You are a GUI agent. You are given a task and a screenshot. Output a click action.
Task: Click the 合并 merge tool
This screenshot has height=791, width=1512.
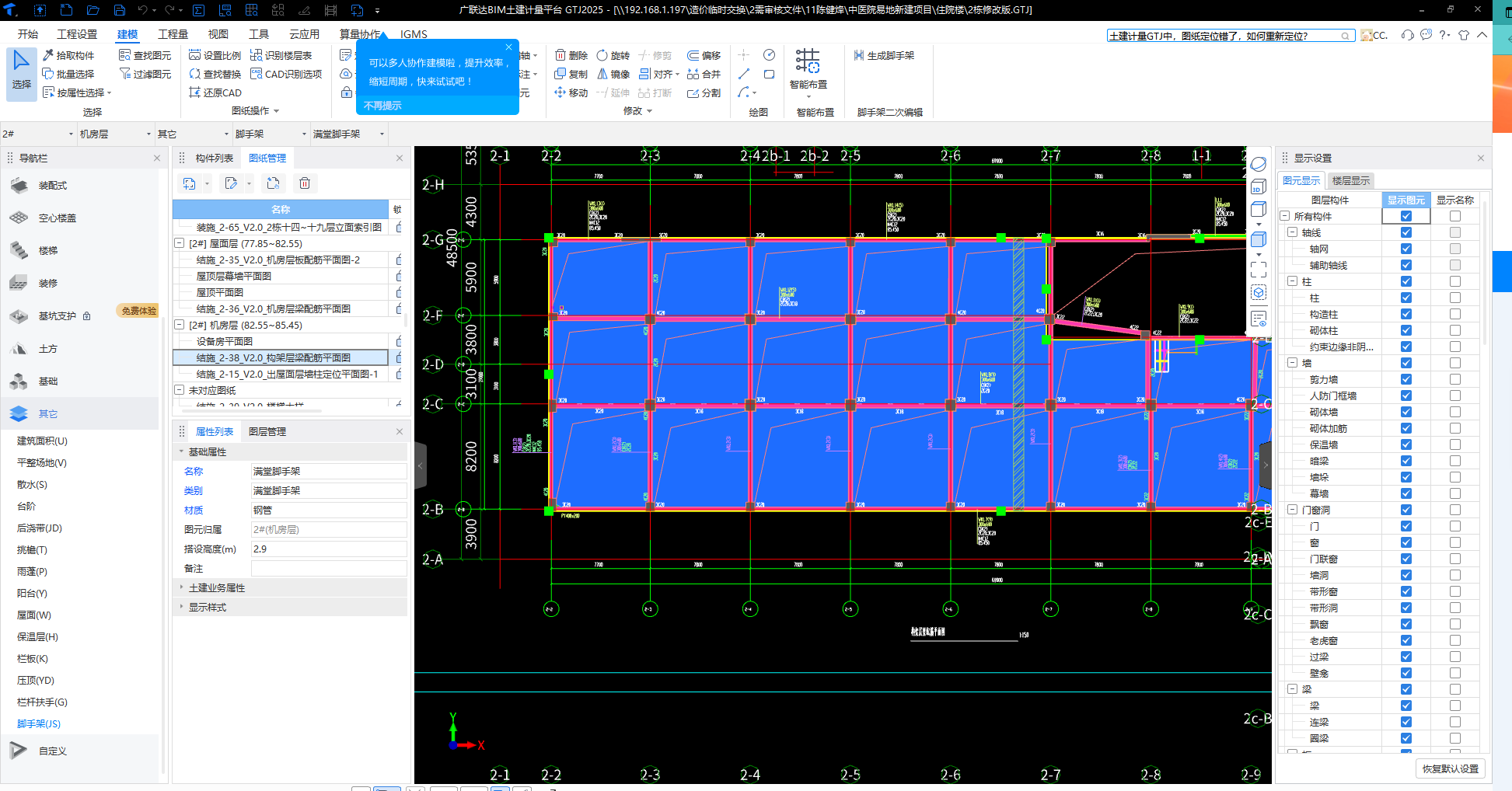(x=704, y=74)
